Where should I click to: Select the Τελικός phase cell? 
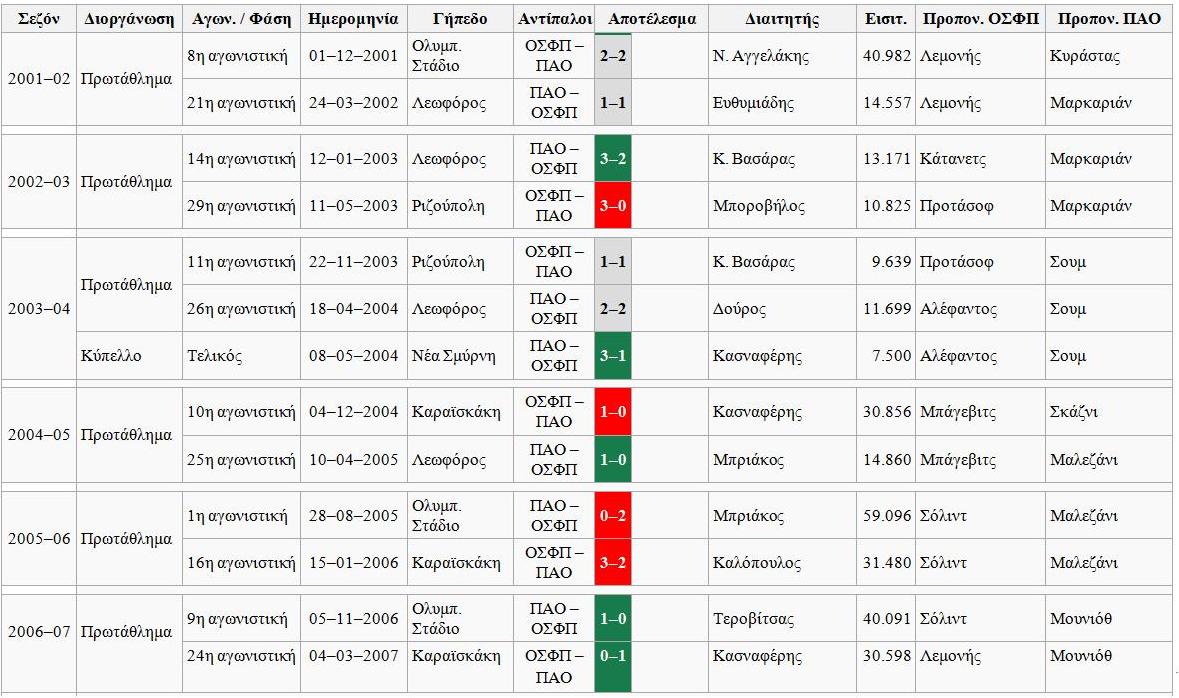[214, 356]
